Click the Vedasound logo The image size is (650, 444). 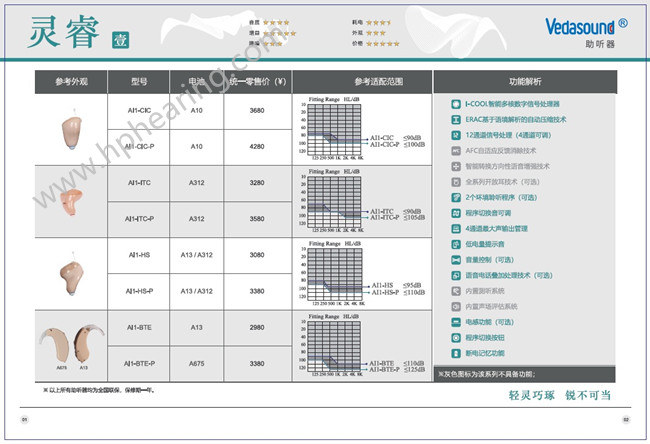pos(586,27)
